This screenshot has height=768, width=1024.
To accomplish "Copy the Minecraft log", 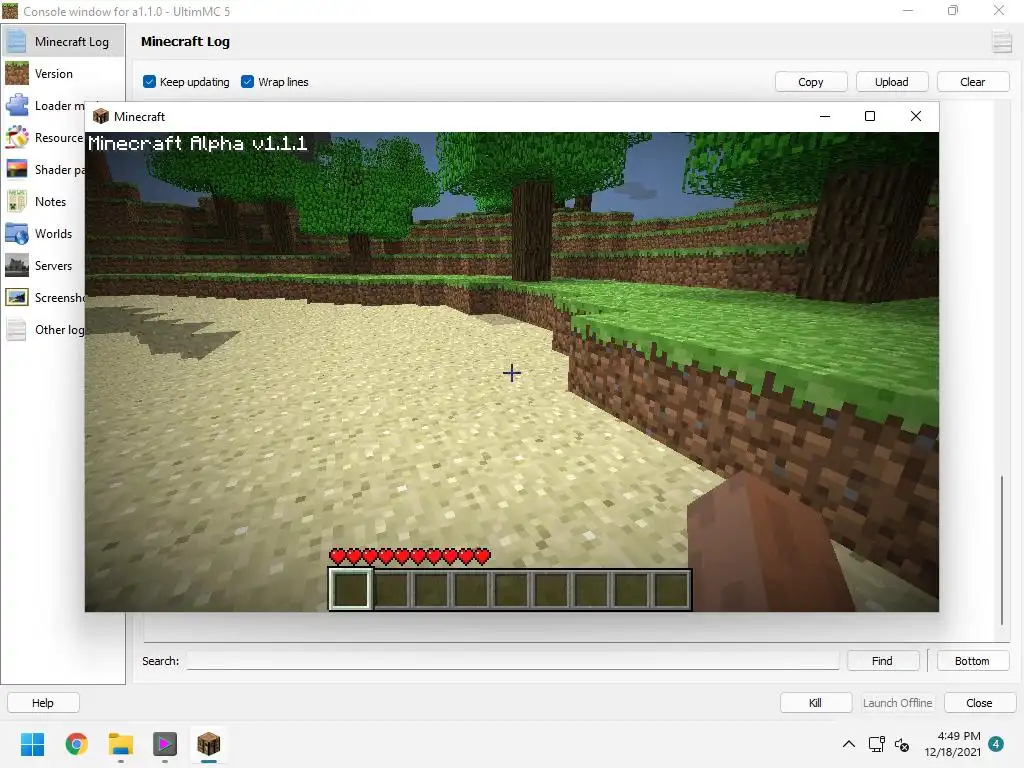I will [810, 82].
